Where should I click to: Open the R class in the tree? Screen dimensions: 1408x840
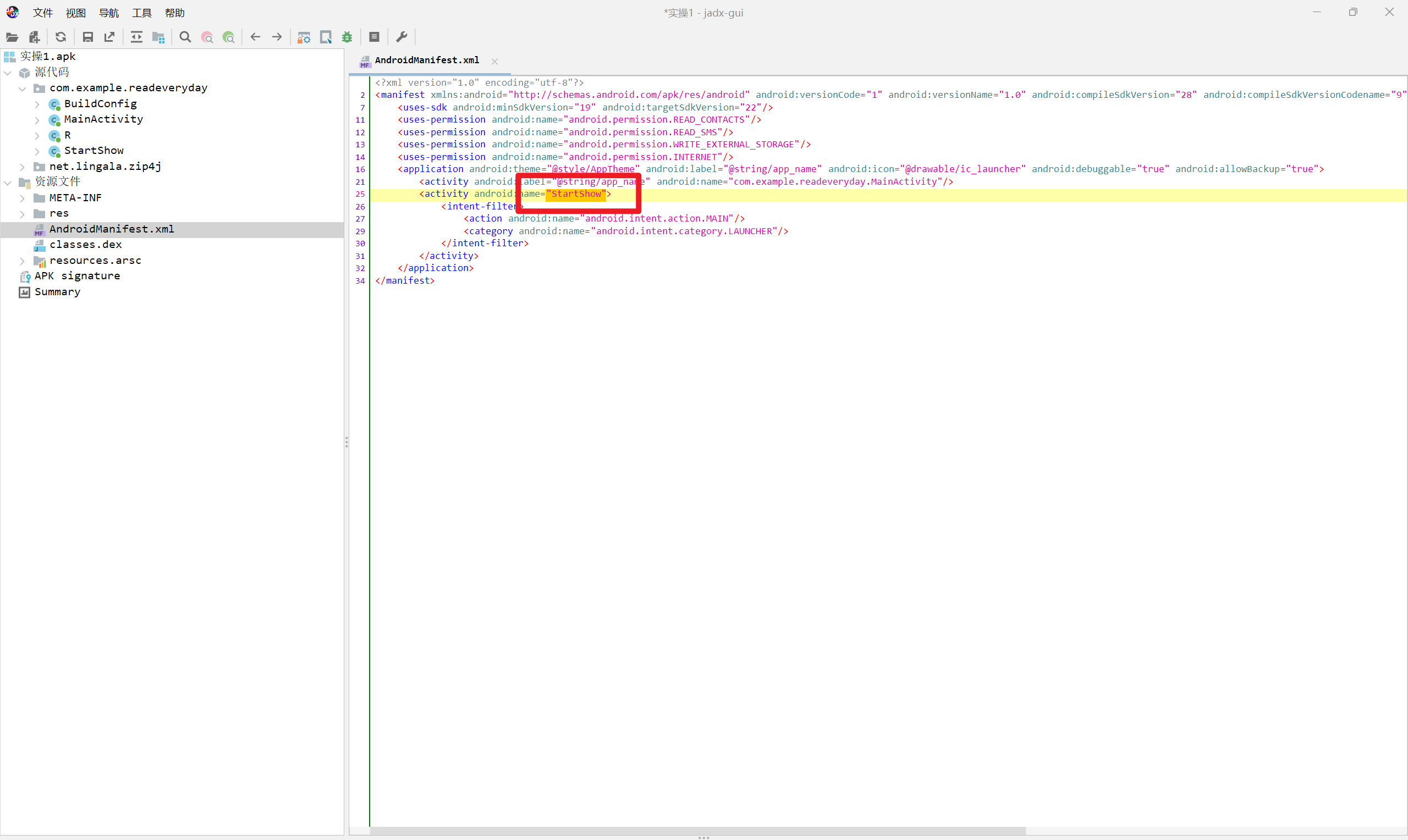click(67, 135)
